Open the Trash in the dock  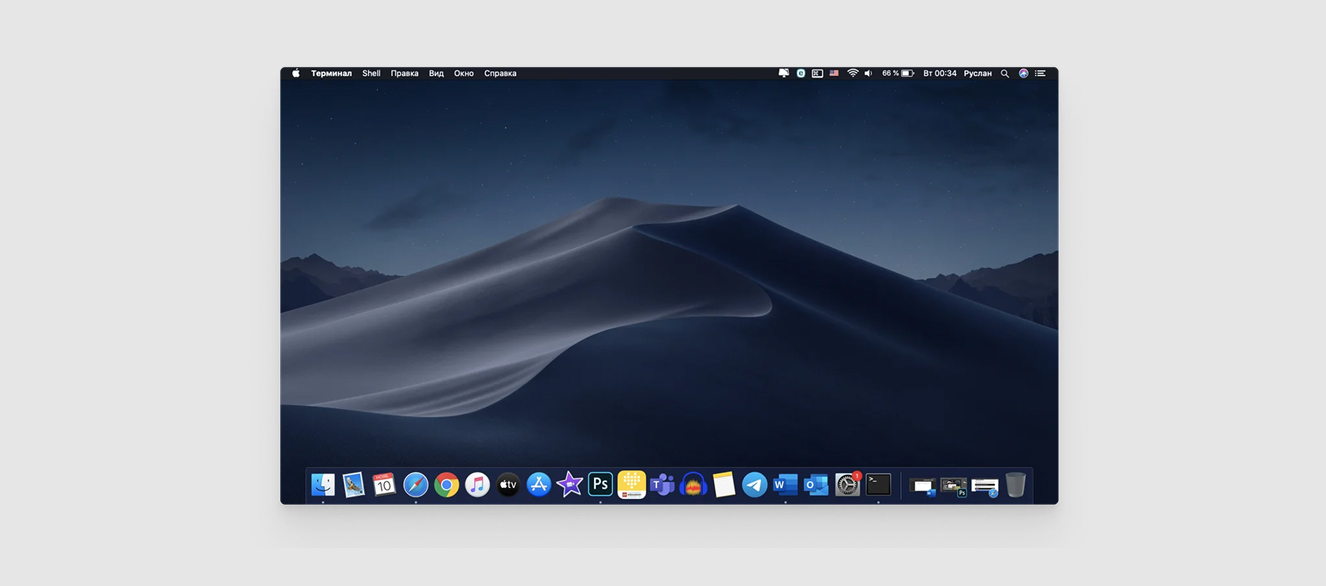[x=1016, y=485]
